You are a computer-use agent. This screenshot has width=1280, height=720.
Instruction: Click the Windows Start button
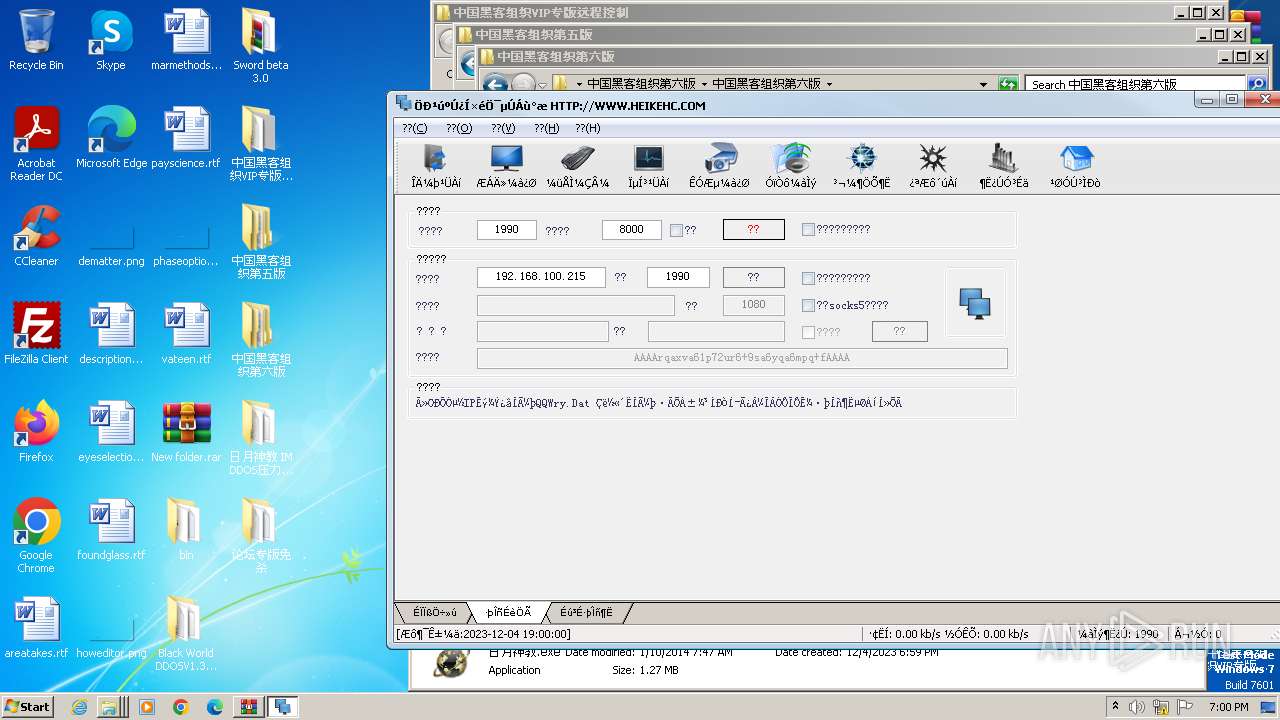point(27,706)
